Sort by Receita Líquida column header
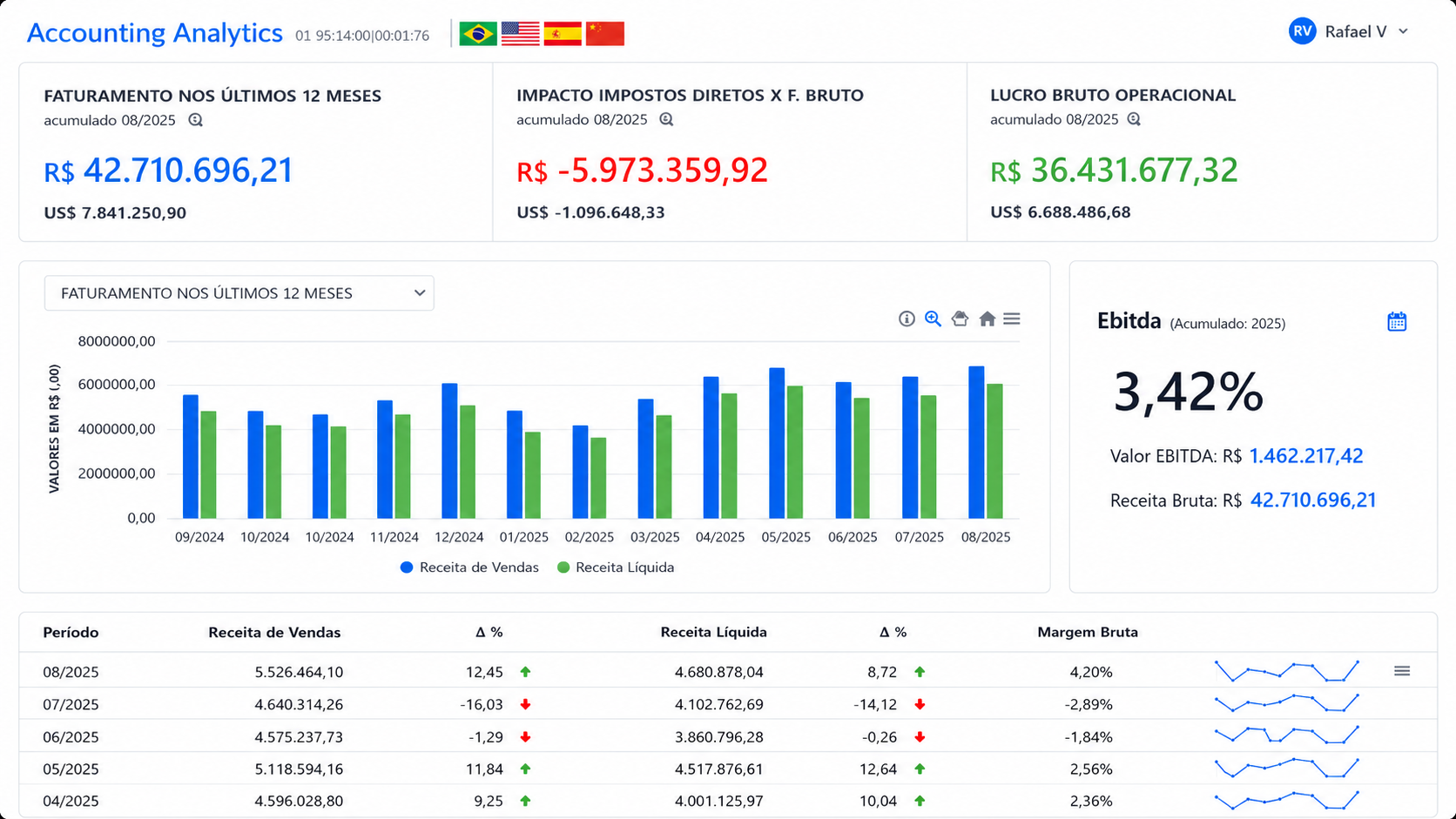1456x819 pixels. 714,633
